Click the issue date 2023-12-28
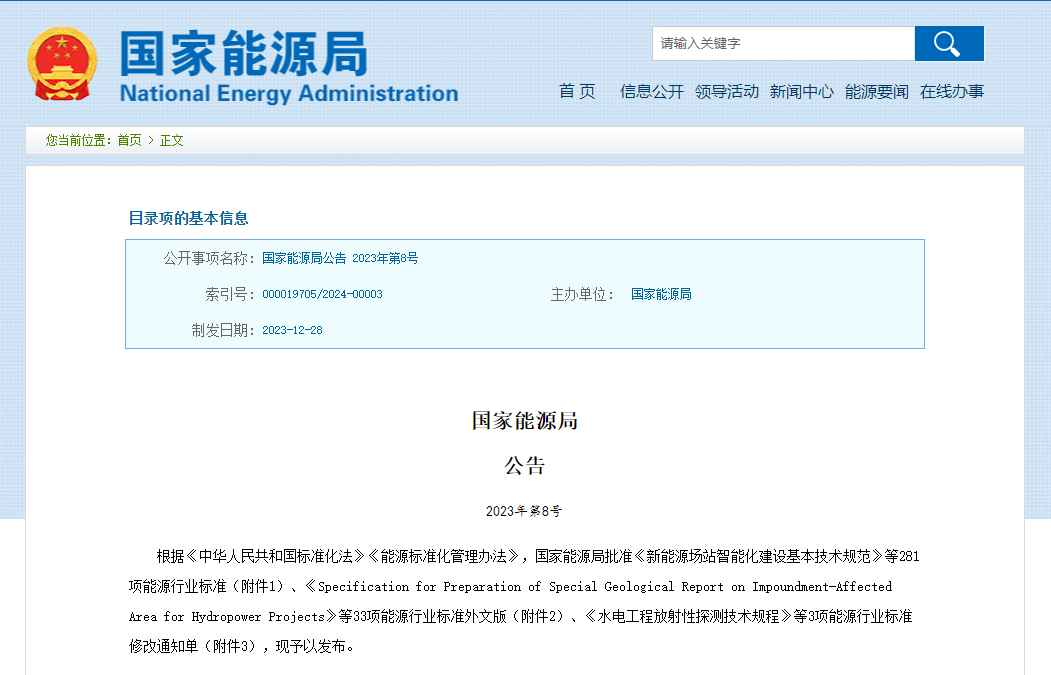The width and height of the screenshot is (1051, 675). pos(292,330)
